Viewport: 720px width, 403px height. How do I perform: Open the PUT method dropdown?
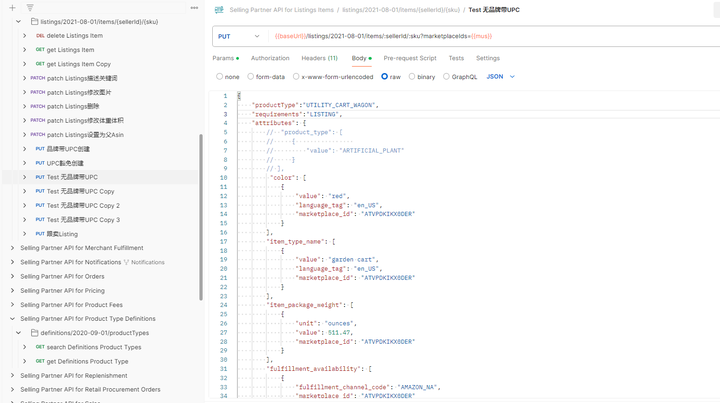click(x=238, y=36)
